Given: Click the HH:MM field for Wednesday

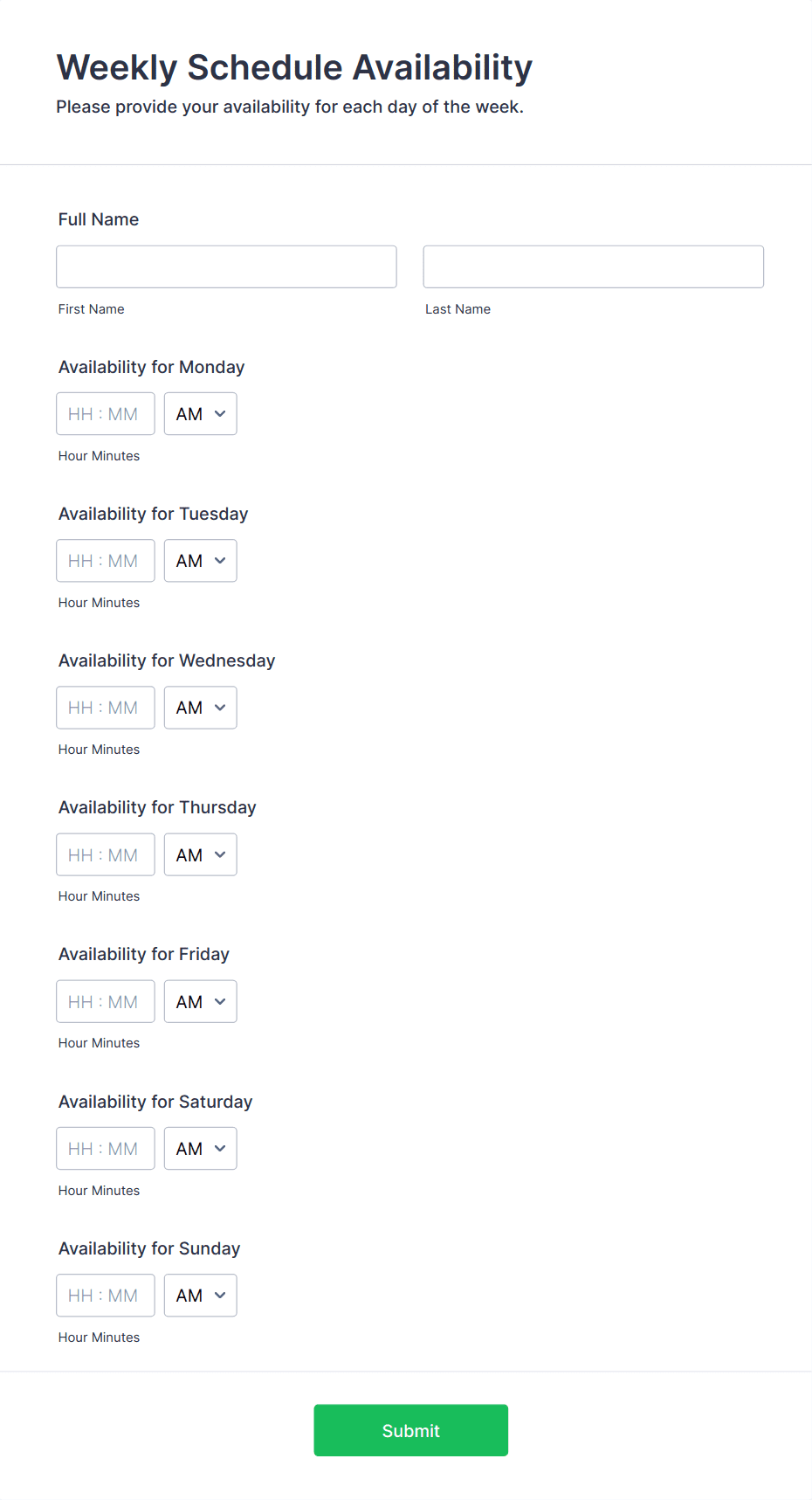Looking at the screenshot, I should tap(105, 707).
